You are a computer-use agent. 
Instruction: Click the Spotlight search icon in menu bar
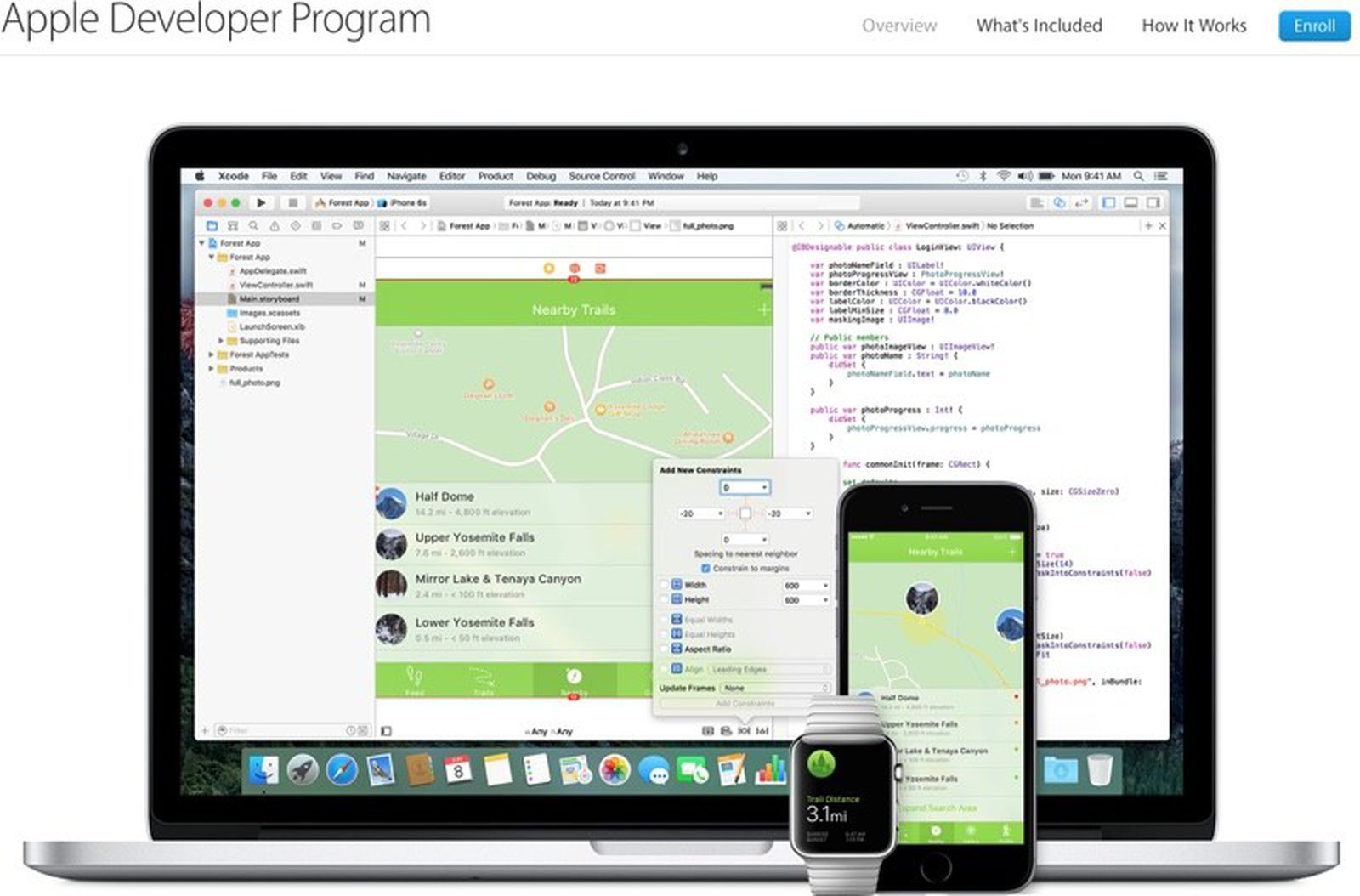tap(1138, 176)
